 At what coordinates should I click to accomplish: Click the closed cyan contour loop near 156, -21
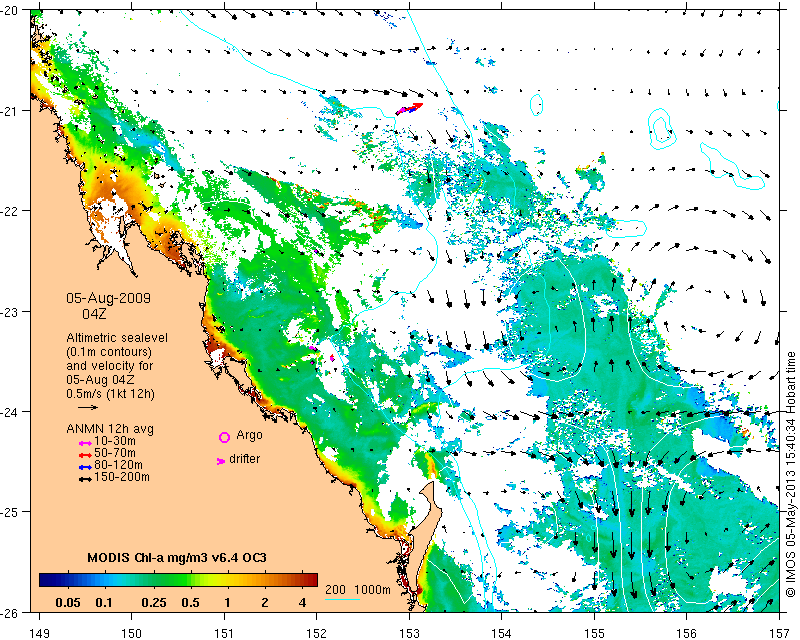(661, 129)
